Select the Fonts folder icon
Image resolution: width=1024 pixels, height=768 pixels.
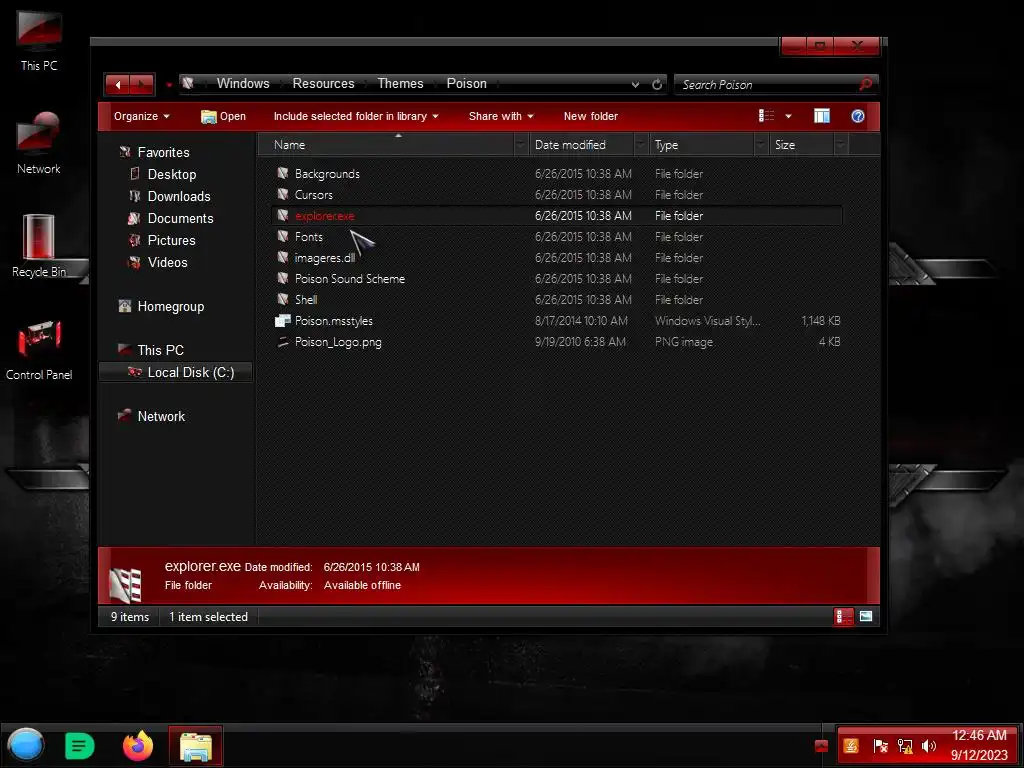[x=283, y=236]
